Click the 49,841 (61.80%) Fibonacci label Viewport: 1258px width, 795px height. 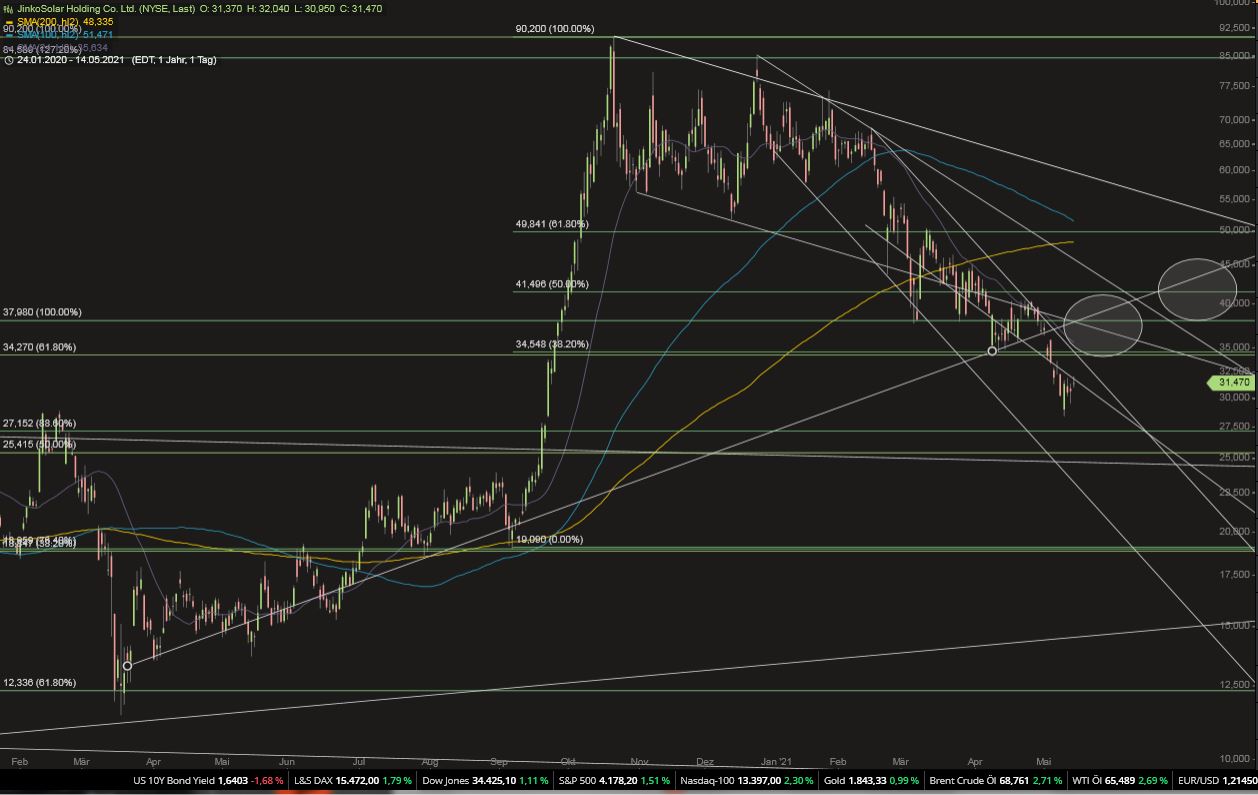[552, 224]
